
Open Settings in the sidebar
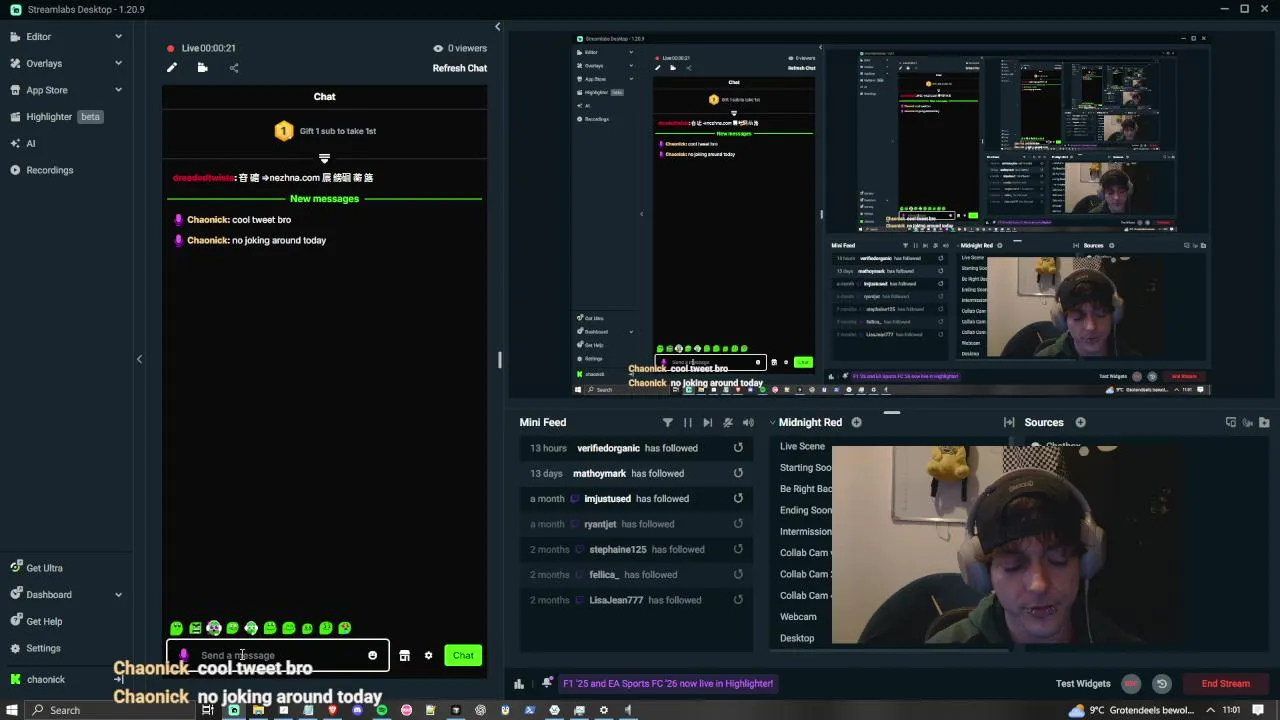point(43,648)
